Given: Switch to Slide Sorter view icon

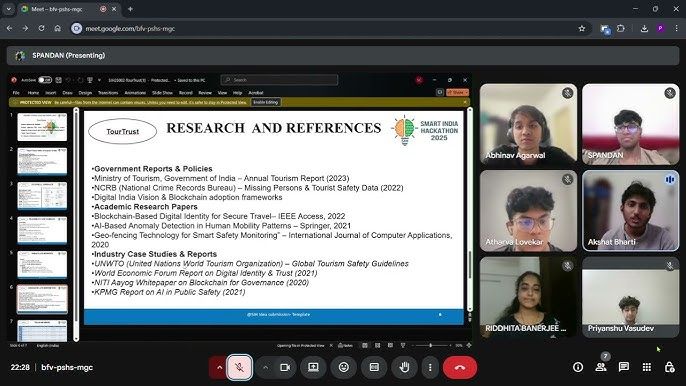Looking at the screenshot, I should pyautogui.click(x=377, y=345).
